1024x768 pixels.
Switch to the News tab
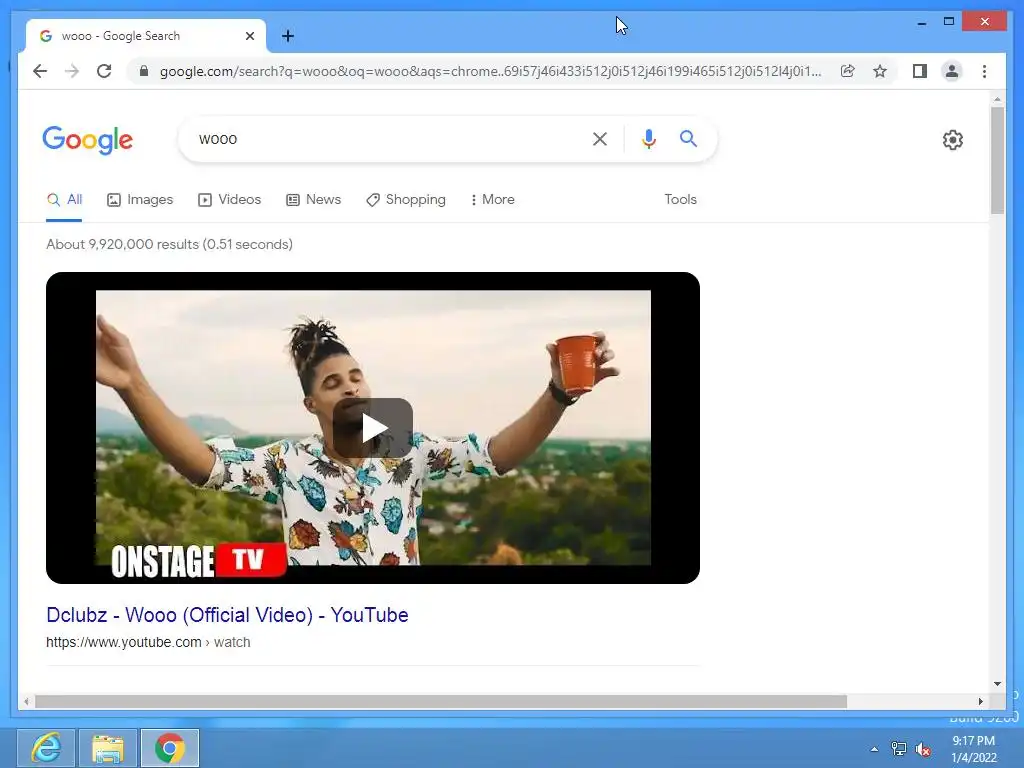pos(313,200)
